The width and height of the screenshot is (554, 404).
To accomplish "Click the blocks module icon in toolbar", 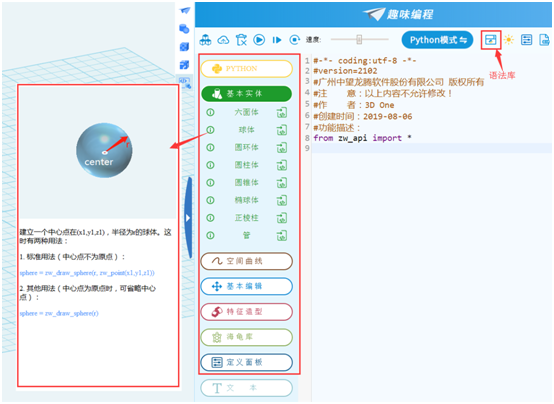I will 205,40.
